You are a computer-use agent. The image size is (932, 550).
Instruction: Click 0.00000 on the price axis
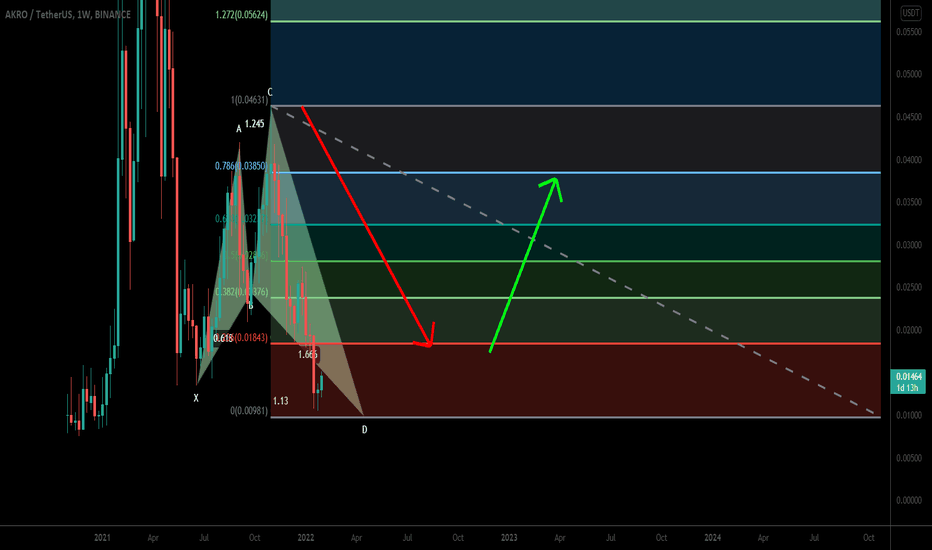[x=909, y=500]
